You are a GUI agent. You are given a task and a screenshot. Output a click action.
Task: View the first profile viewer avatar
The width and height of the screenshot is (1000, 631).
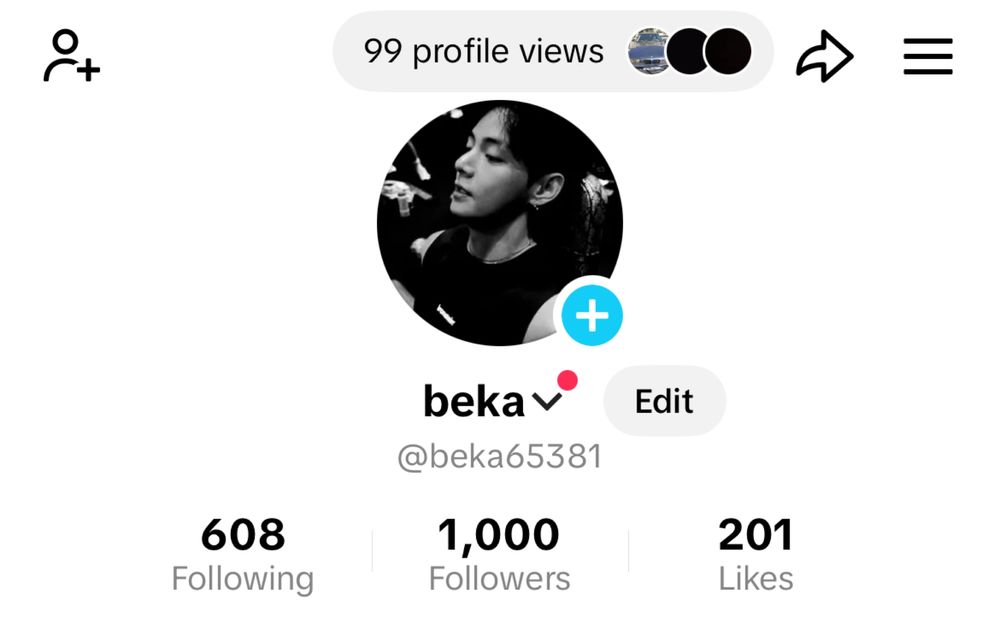647,51
